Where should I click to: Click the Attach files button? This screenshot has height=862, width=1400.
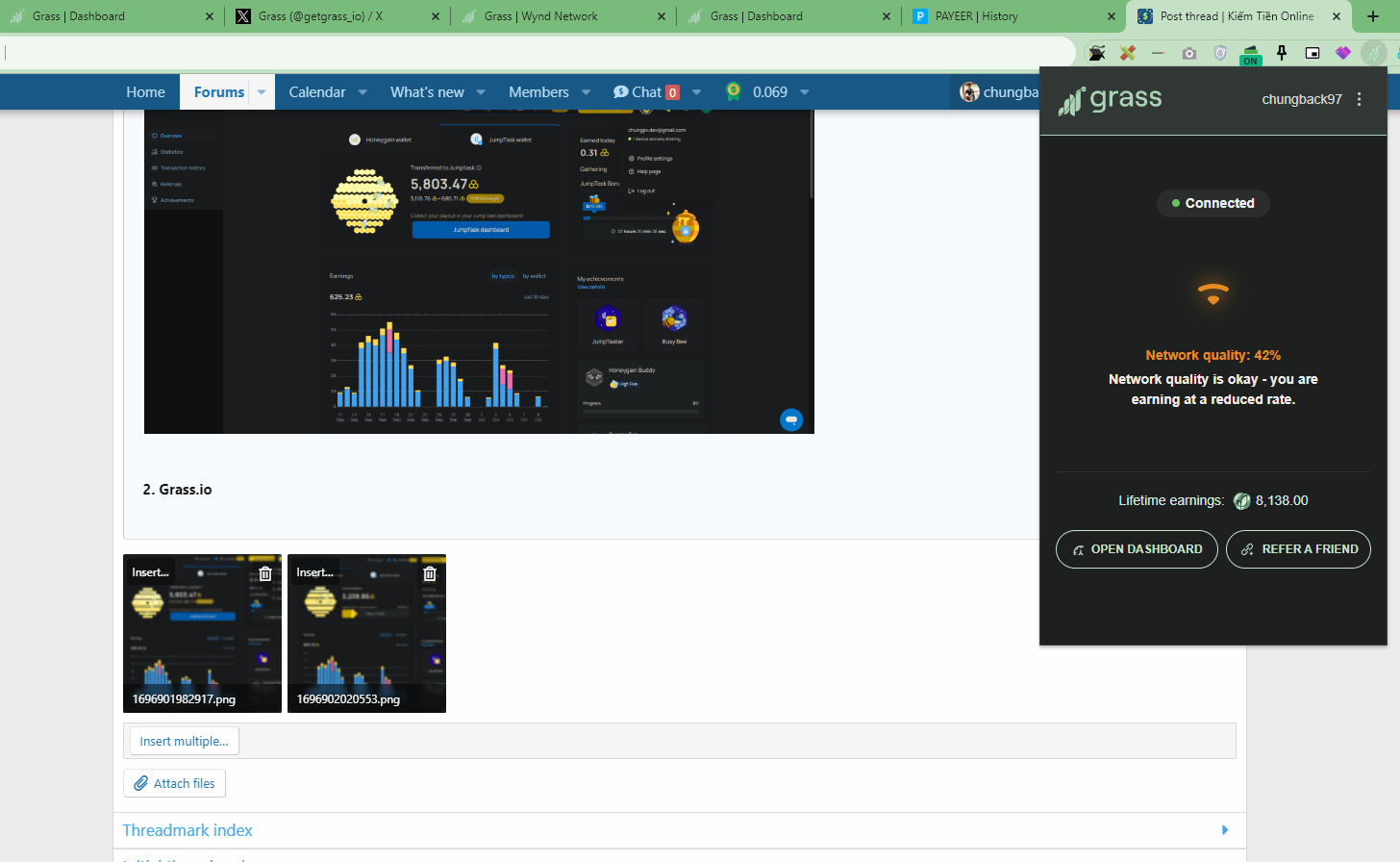click(x=174, y=783)
